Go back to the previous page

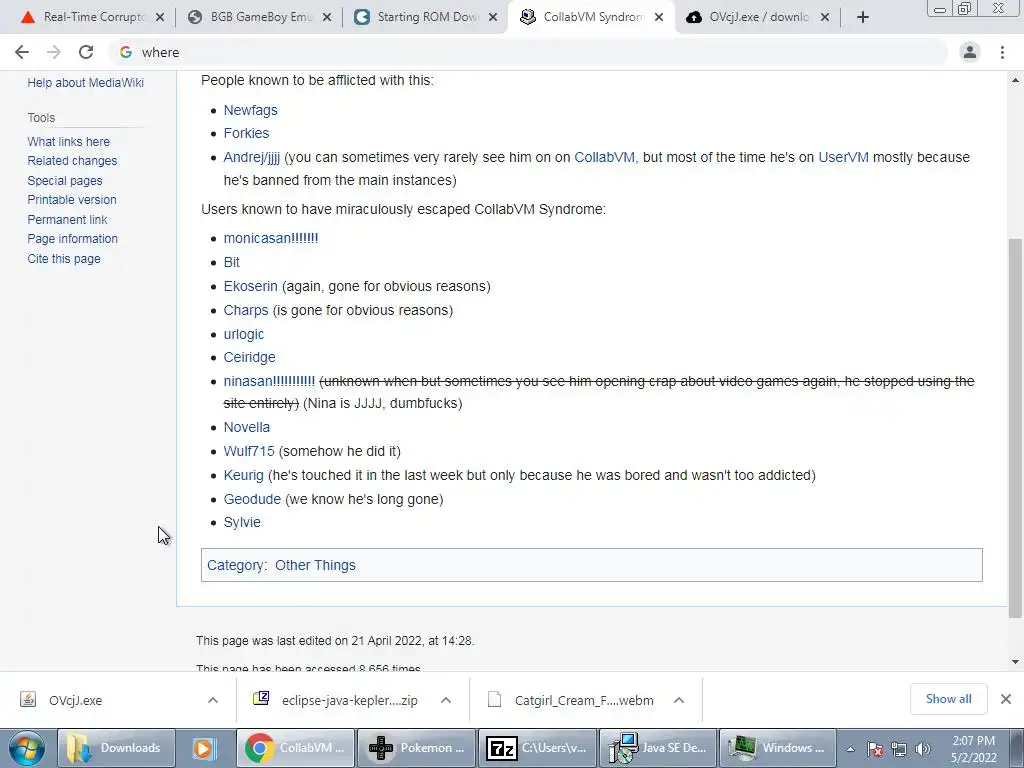[x=22, y=52]
